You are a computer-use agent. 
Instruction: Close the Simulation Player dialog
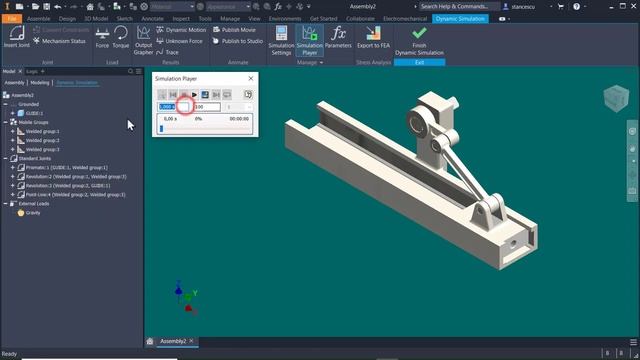click(x=251, y=78)
